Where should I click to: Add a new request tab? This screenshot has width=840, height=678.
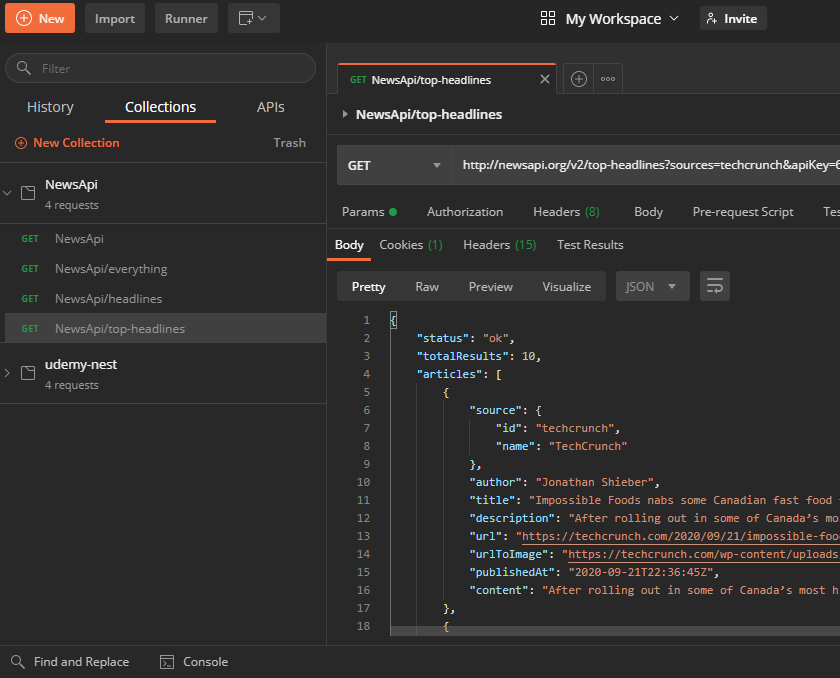click(579, 79)
